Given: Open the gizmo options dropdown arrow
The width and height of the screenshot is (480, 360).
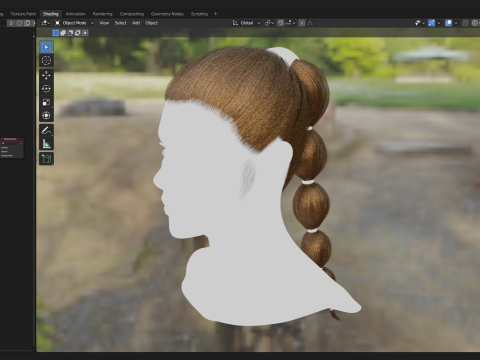Looking at the screenshot, I should coord(439,23).
